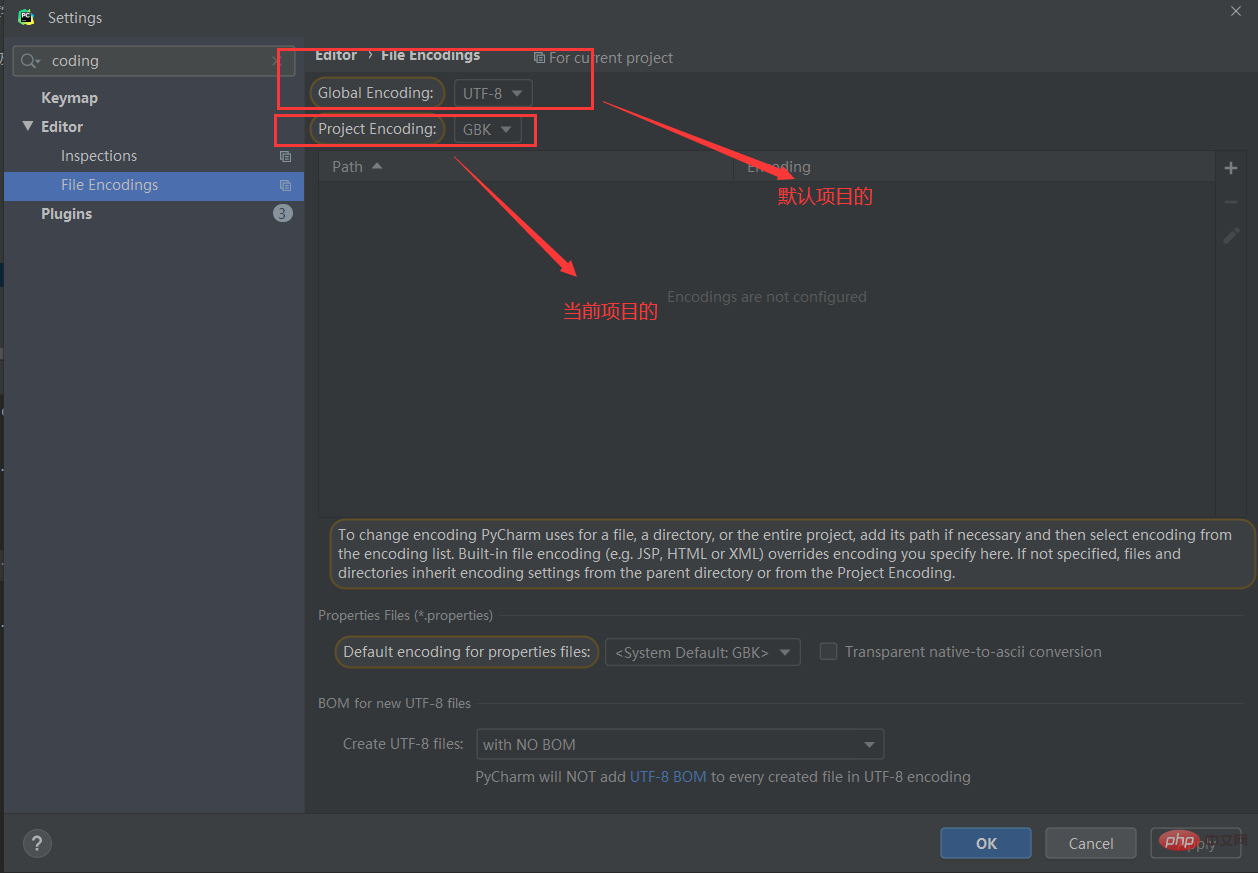Open the Project Encoding dropdown
Image resolution: width=1258 pixels, height=873 pixels.
(x=488, y=129)
